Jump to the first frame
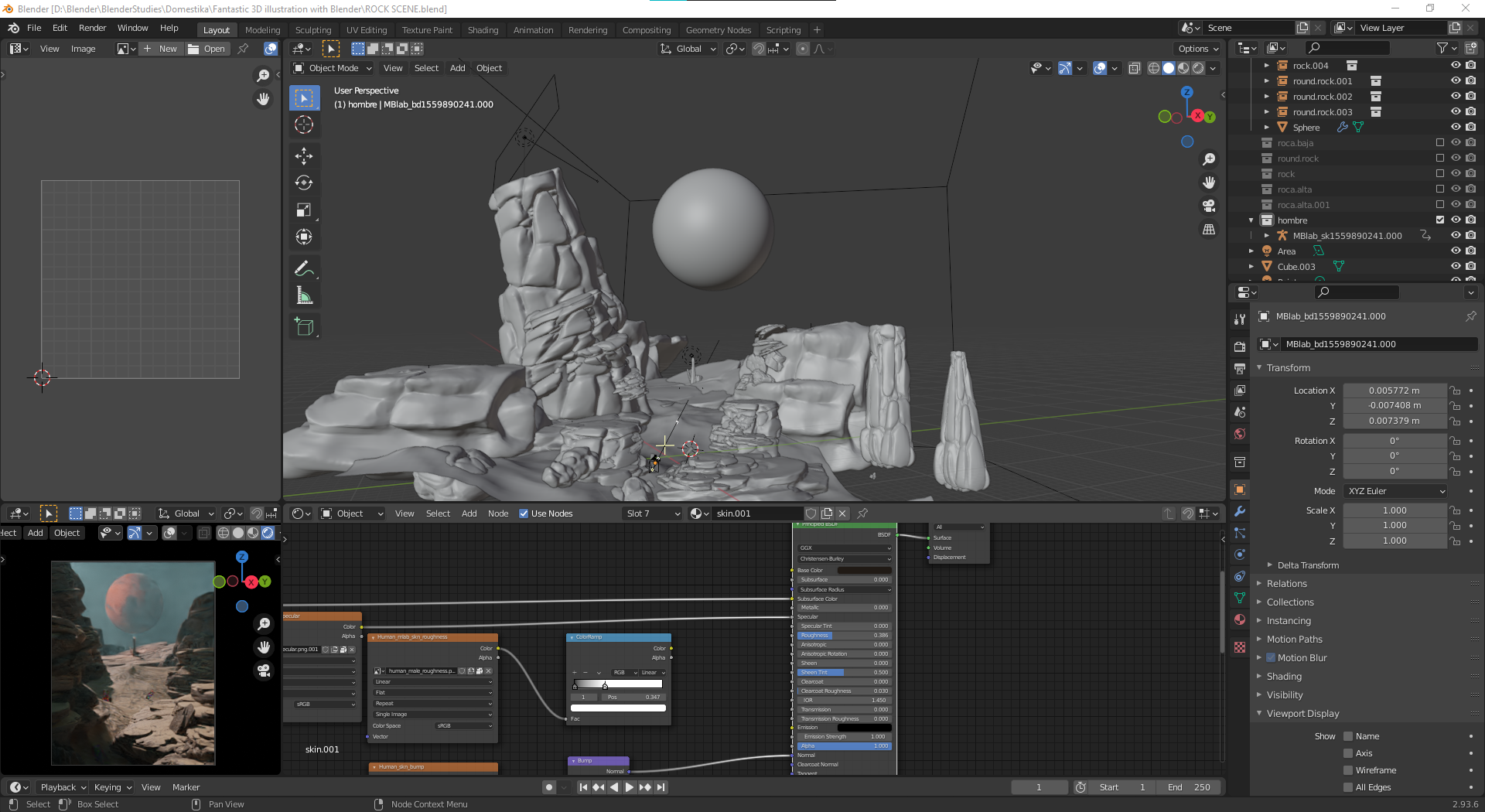The width and height of the screenshot is (1485, 812). coord(583,787)
